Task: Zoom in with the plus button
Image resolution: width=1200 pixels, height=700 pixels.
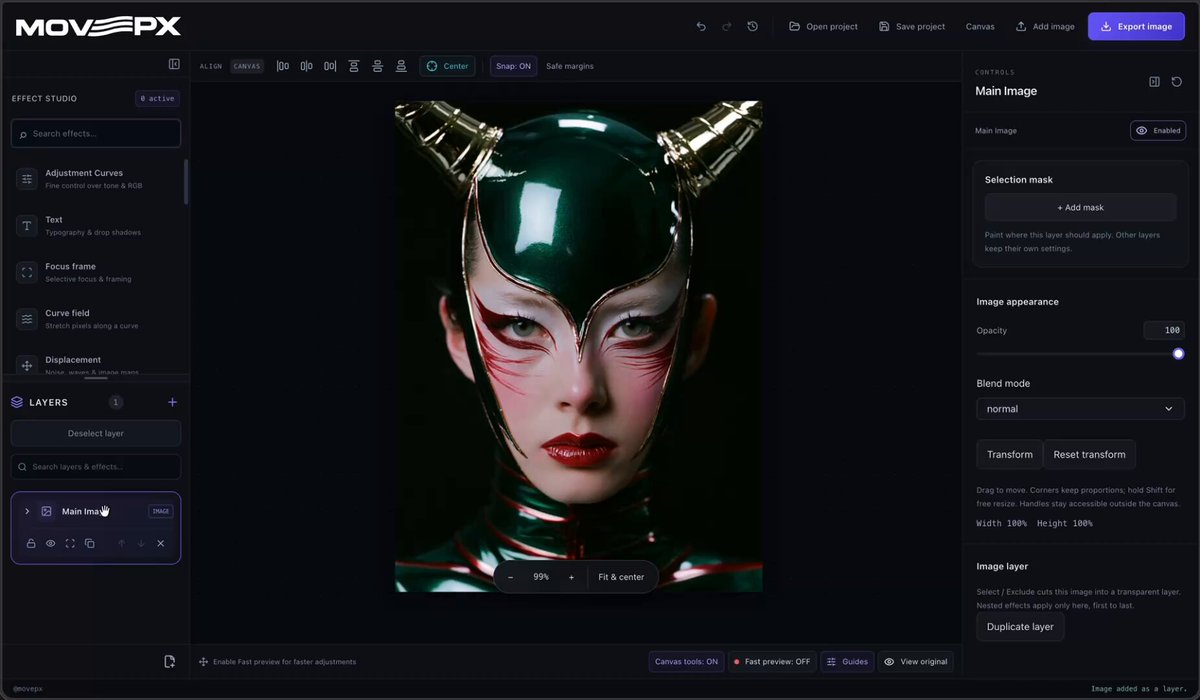Action: click(571, 577)
